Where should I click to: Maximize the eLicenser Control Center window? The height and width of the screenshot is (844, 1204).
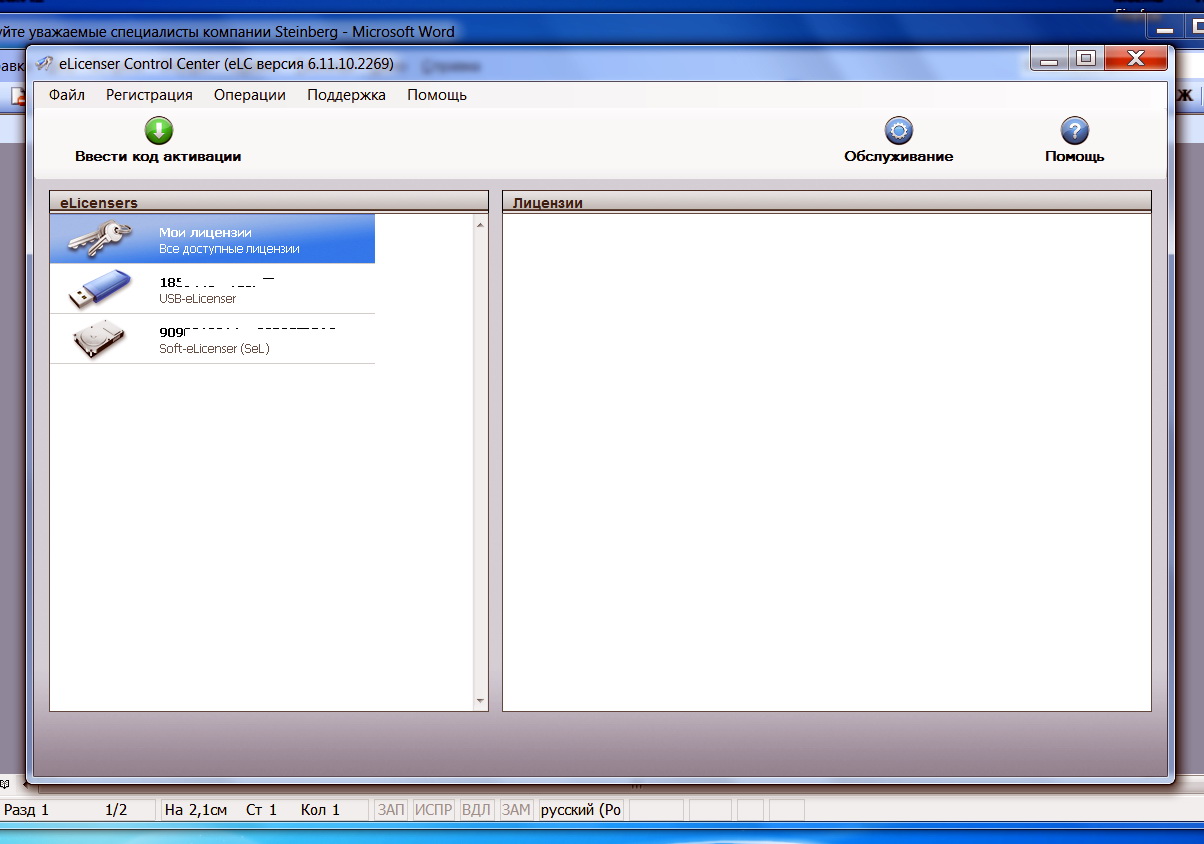1086,59
